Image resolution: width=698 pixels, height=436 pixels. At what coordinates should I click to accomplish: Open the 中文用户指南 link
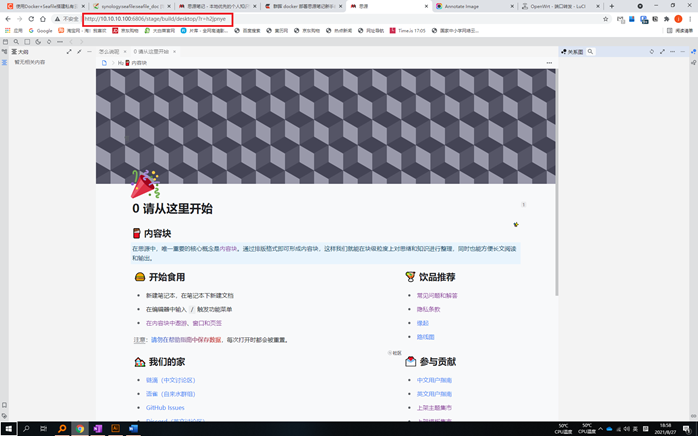(434, 380)
